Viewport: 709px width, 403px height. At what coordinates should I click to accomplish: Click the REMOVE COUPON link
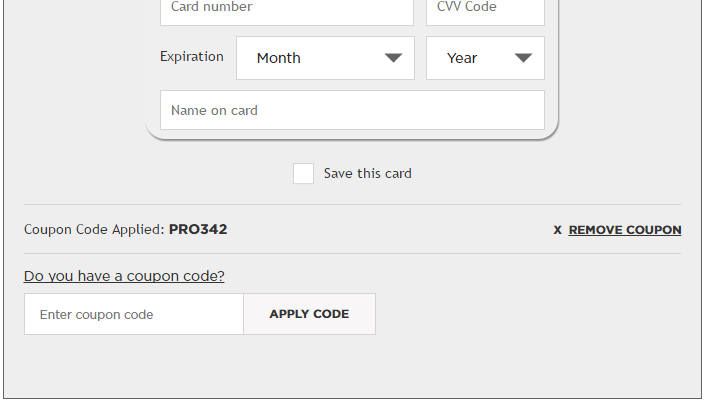coord(625,230)
